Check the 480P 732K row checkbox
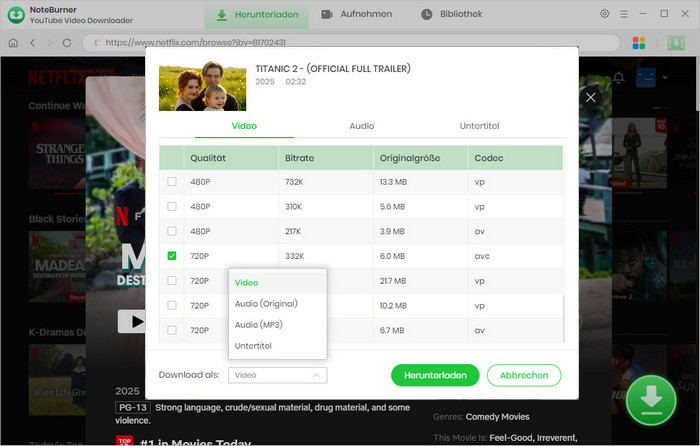This screenshot has height=446, width=700. 171,182
